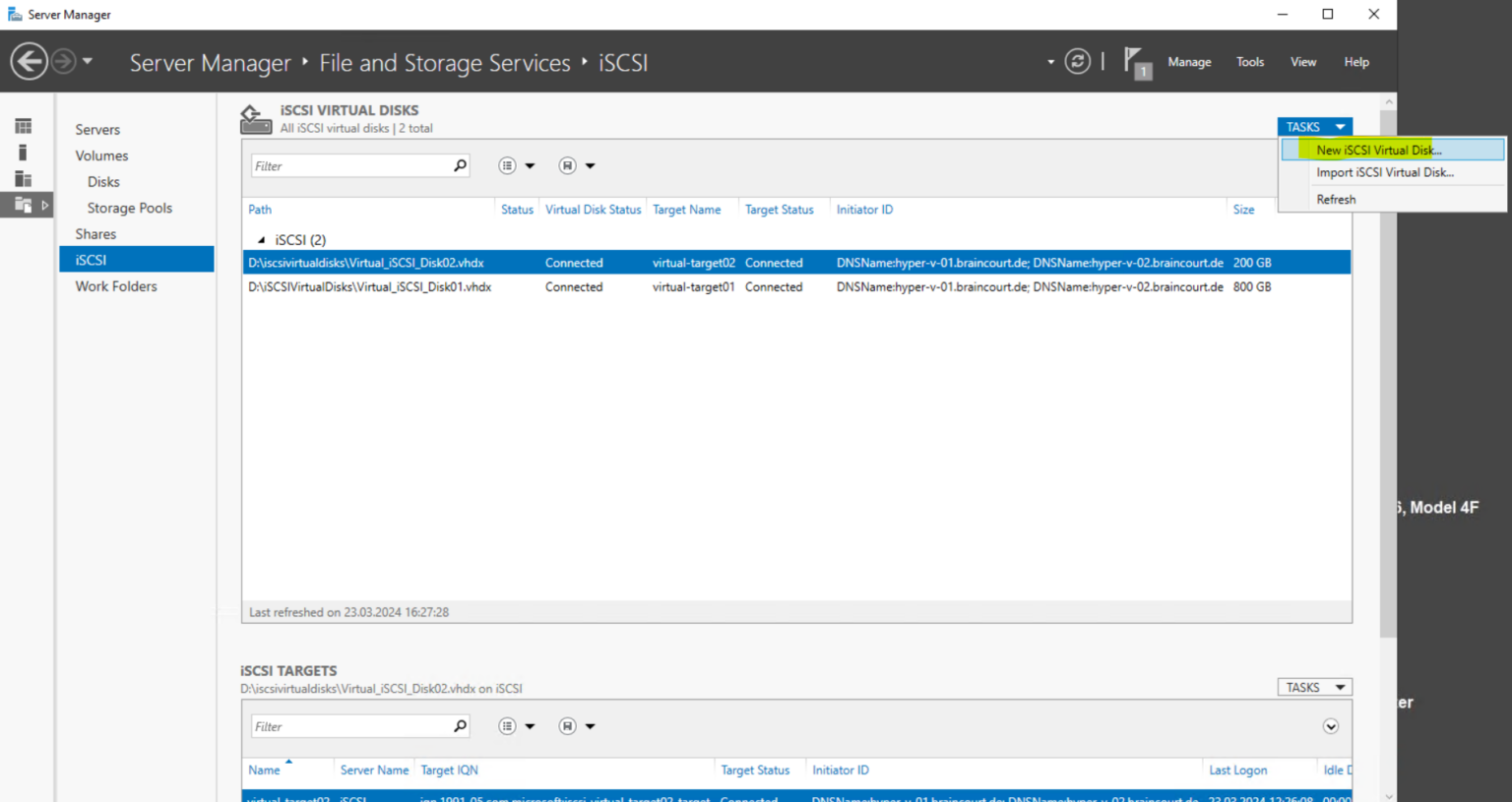Go to Work Folders page
This screenshot has width=1512, height=802.
tap(116, 286)
